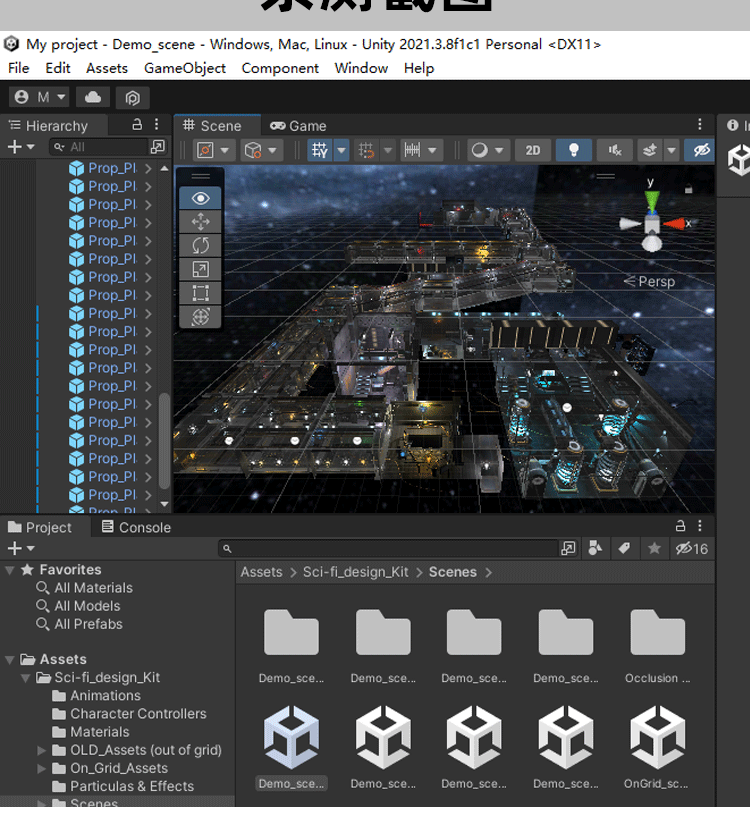This screenshot has height=824, width=750.
Task: Select All Prefabs in Favorites
Action: [88, 624]
